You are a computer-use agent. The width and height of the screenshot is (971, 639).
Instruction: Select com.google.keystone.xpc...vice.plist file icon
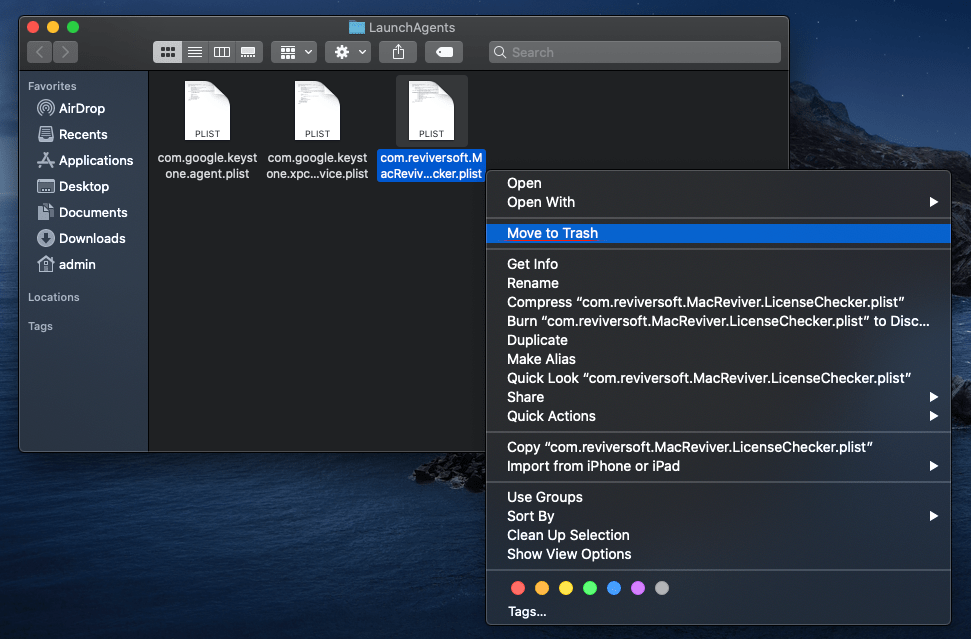(317, 111)
